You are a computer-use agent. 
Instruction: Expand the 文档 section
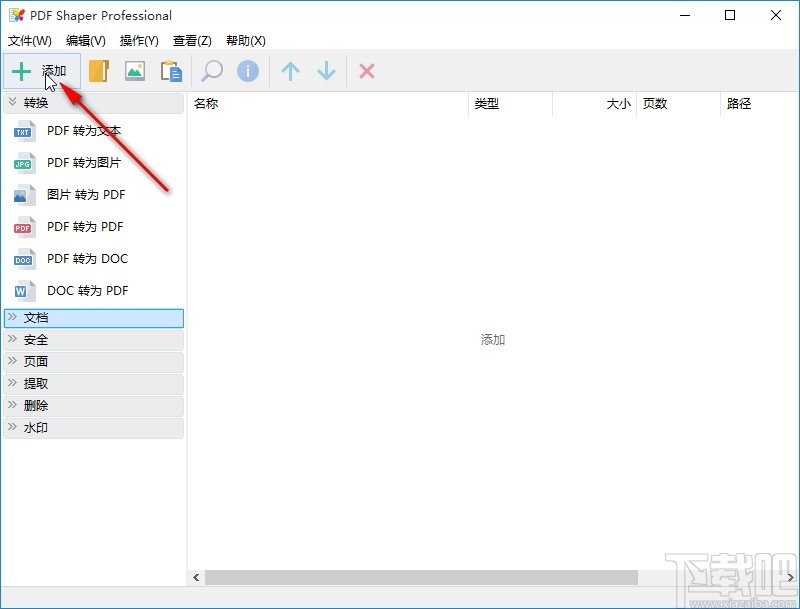93,318
